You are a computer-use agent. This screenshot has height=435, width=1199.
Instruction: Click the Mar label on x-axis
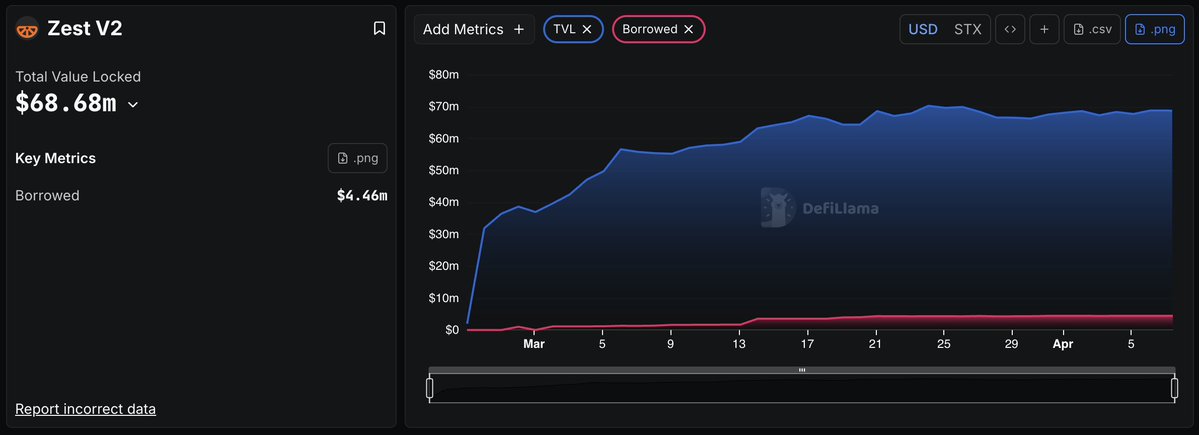[534, 344]
